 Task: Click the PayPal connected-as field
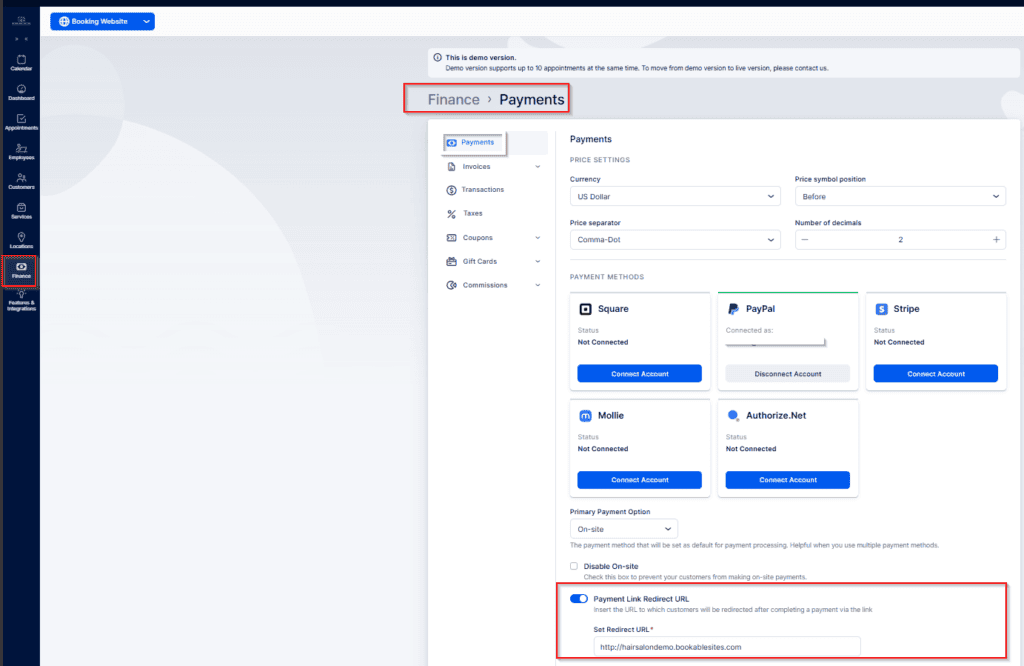[x=775, y=341]
